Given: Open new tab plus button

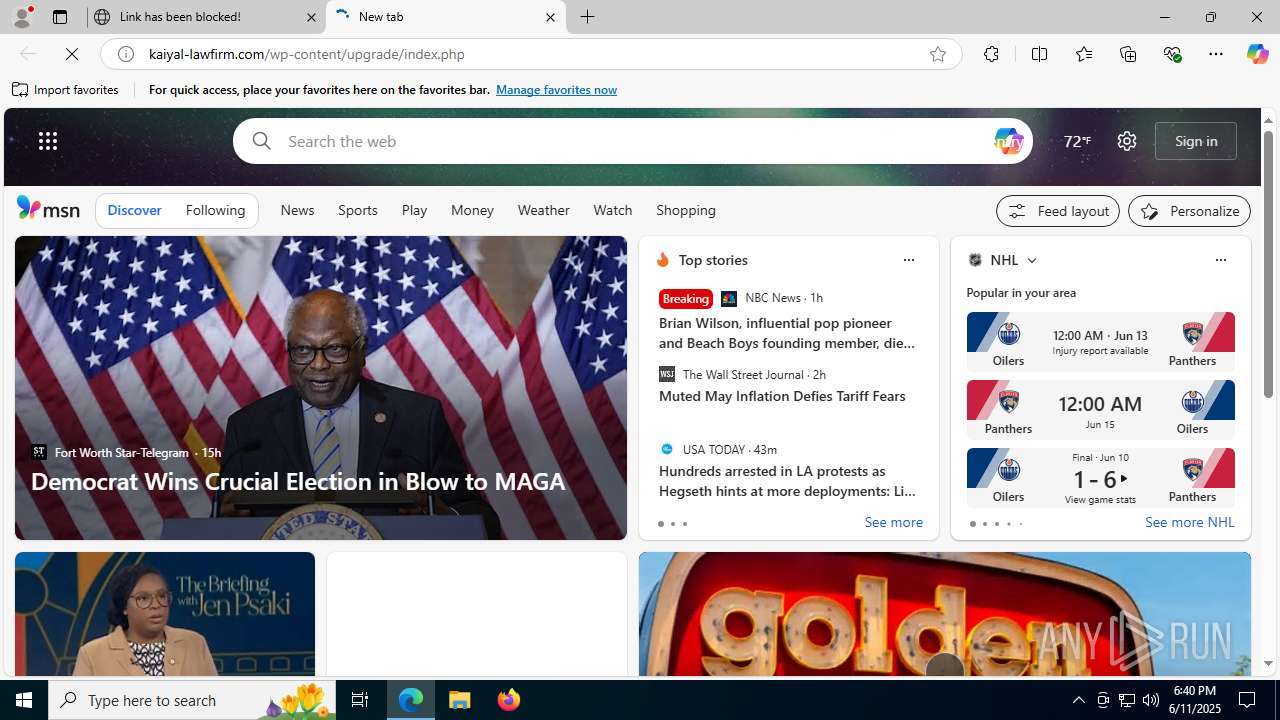Looking at the screenshot, I should point(588,17).
